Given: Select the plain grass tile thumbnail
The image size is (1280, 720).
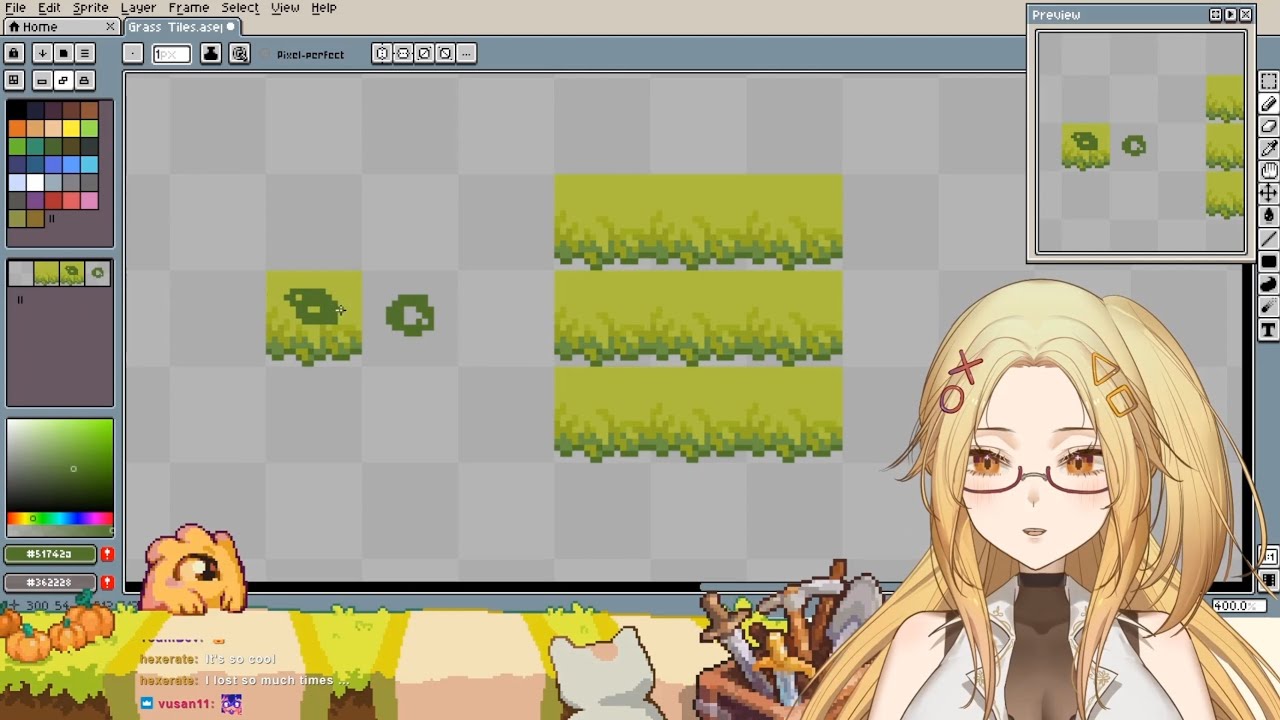Looking at the screenshot, I should click(x=46, y=273).
